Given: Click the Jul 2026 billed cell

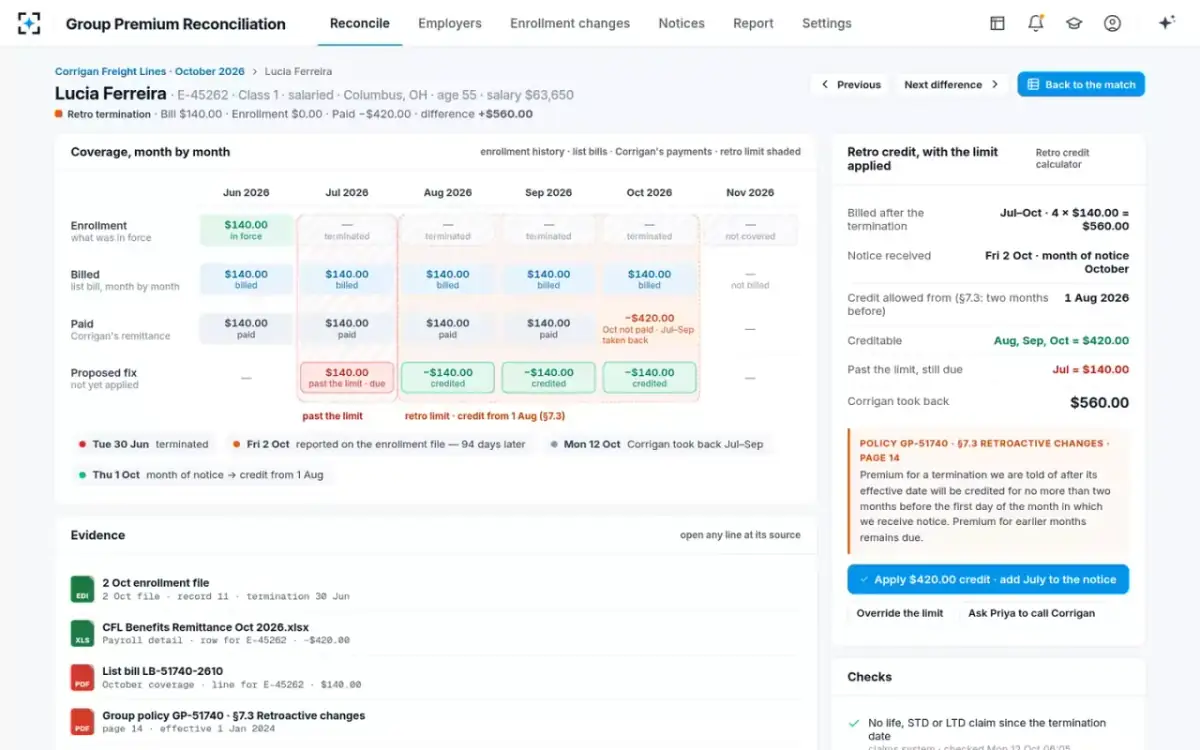Looking at the screenshot, I should tap(346, 279).
